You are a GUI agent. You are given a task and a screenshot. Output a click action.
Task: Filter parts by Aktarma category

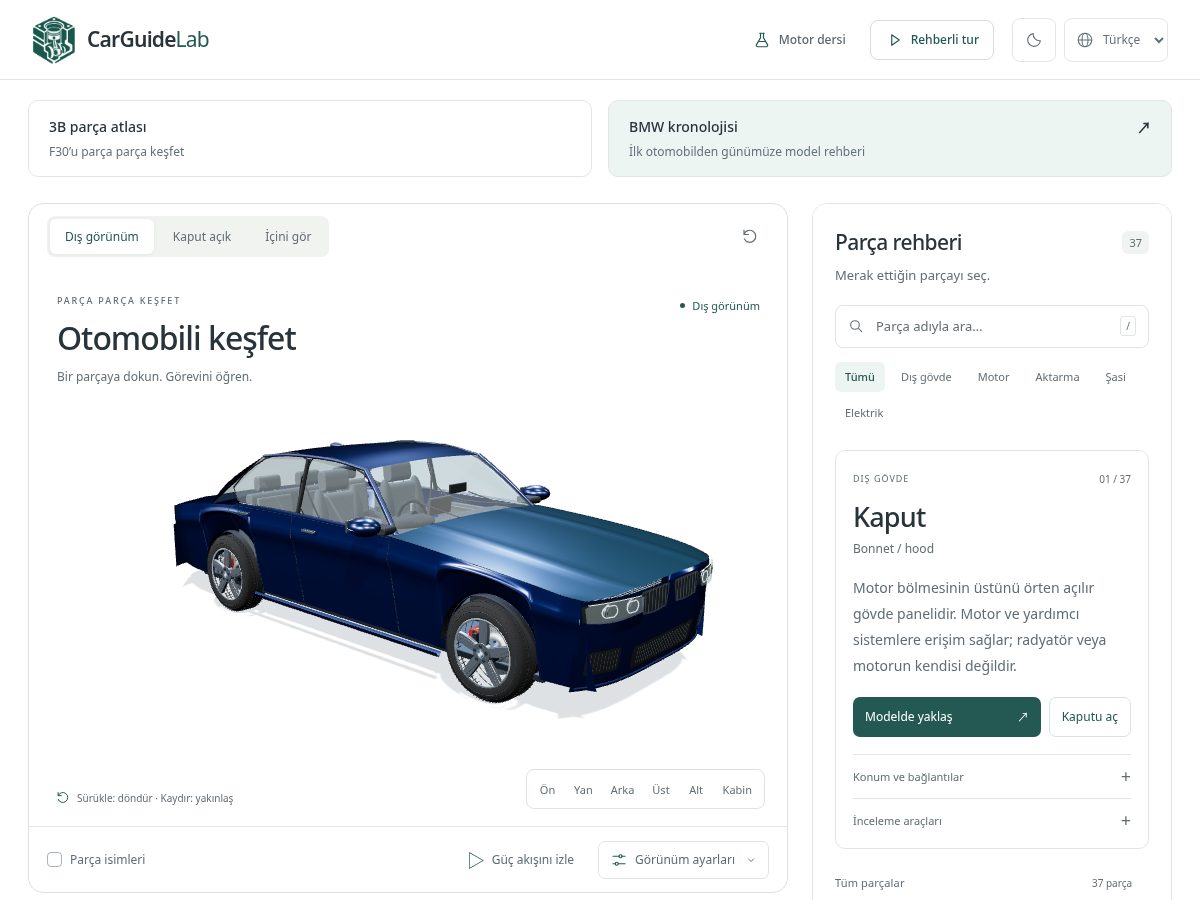coord(1057,377)
